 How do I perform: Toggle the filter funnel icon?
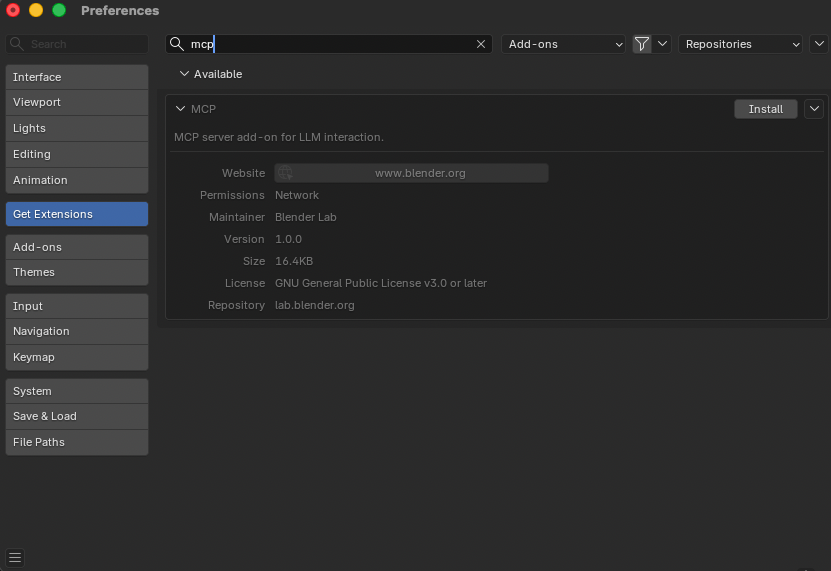pos(642,44)
